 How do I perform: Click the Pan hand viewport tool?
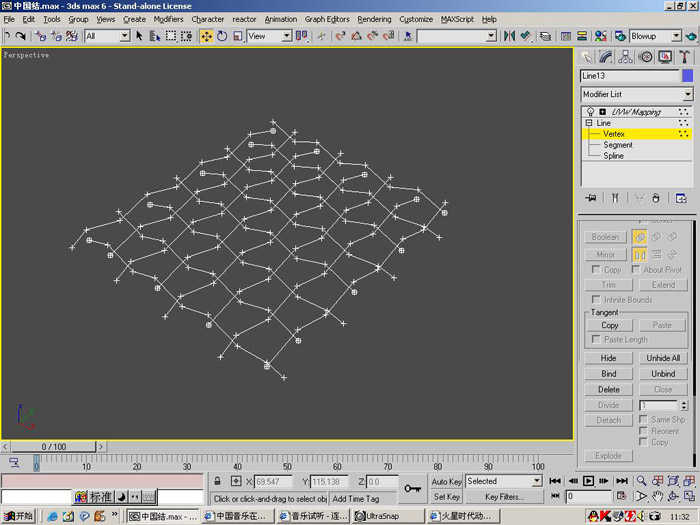(657, 496)
